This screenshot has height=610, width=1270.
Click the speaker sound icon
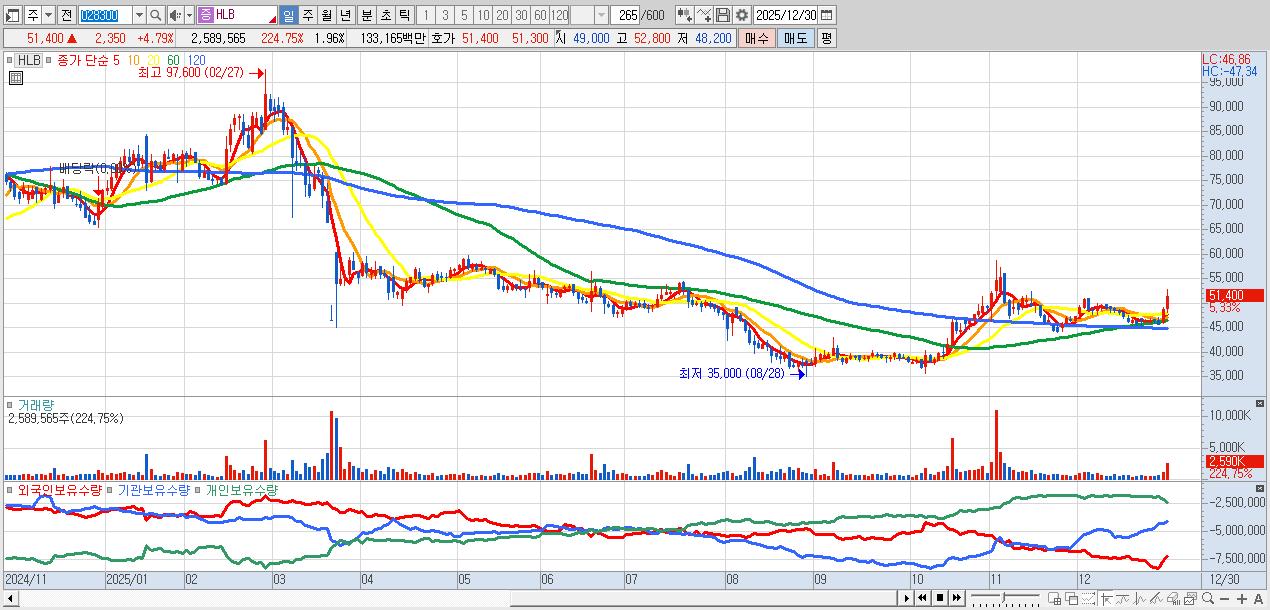[x=175, y=15]
